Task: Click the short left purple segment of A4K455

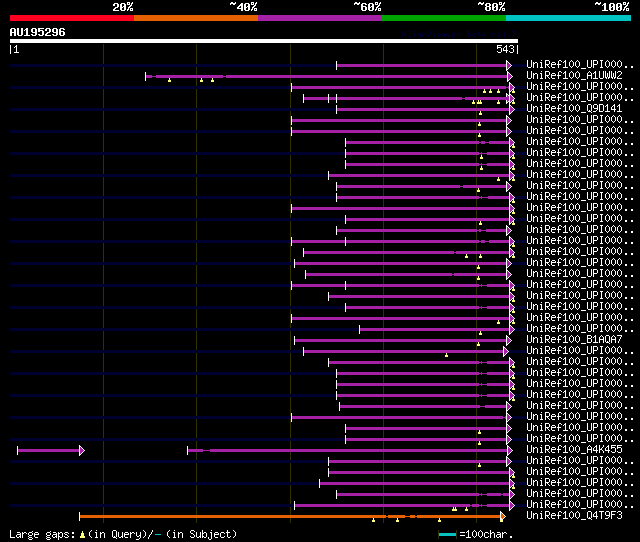Action: coord(49,451)
